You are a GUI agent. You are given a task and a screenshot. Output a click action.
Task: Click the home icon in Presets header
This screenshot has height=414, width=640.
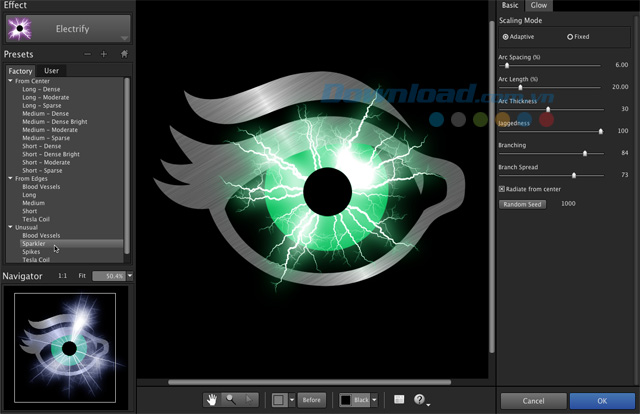click(124, 54)
